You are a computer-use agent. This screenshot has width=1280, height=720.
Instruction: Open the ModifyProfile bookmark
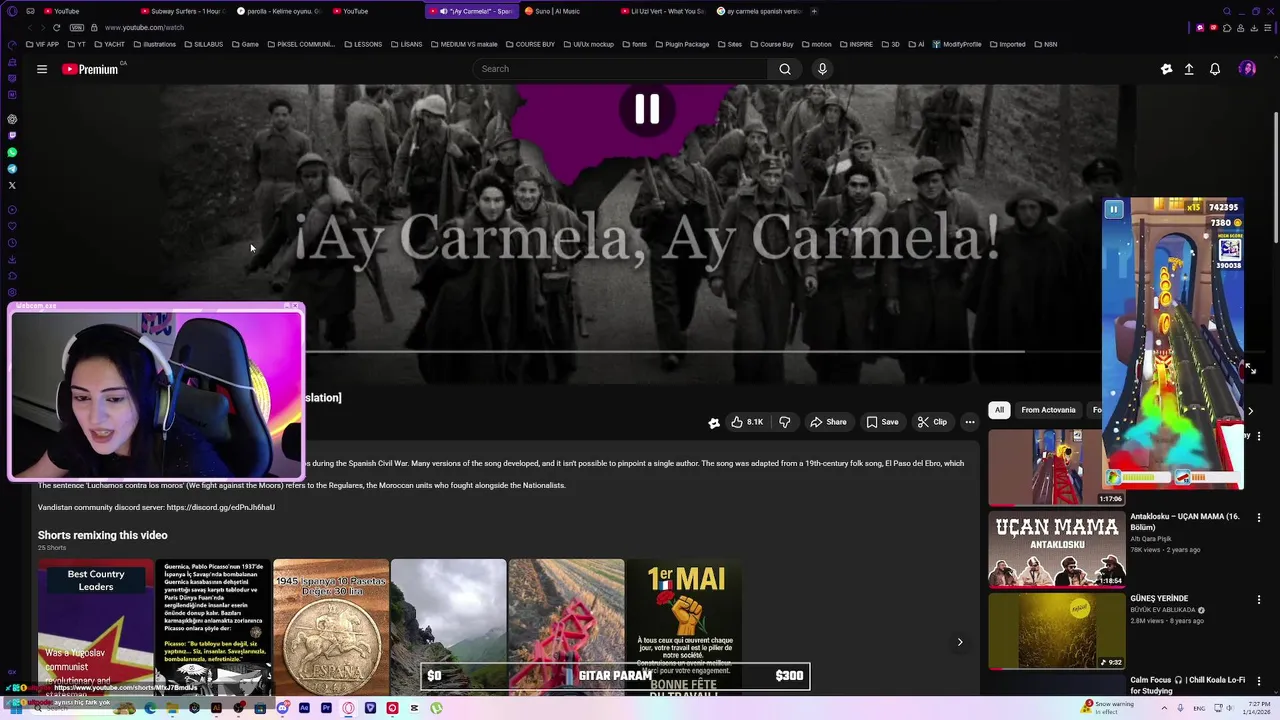point(957,44)
